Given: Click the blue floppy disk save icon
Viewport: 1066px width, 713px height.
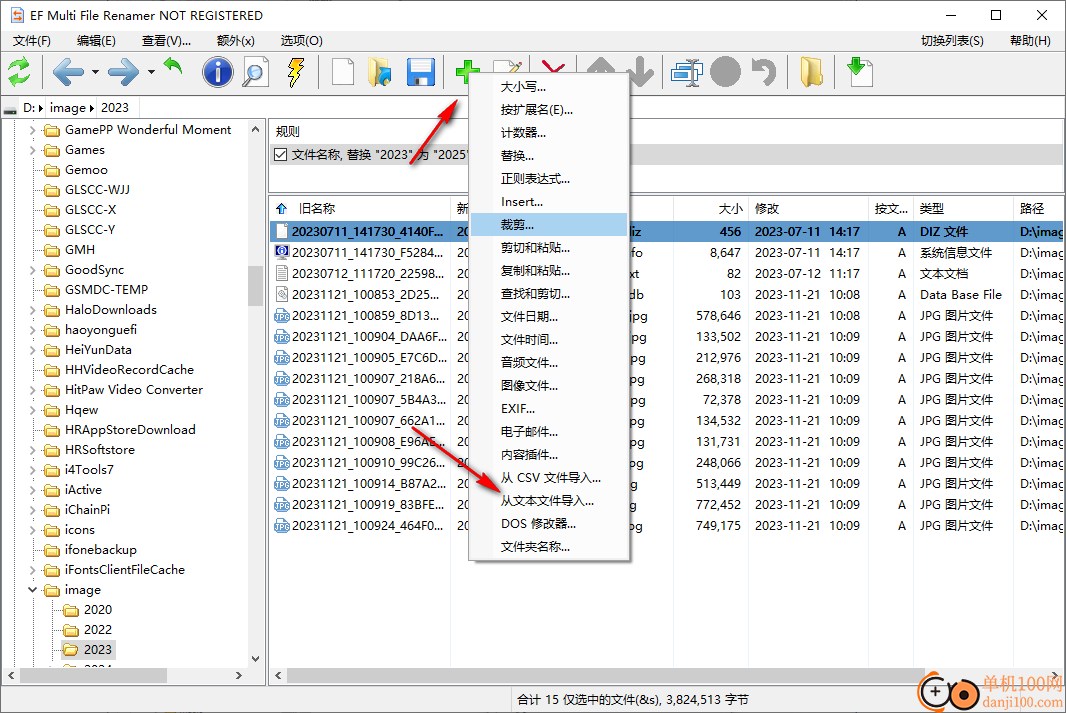Looking at the screenshot, I should pos(421,72).
